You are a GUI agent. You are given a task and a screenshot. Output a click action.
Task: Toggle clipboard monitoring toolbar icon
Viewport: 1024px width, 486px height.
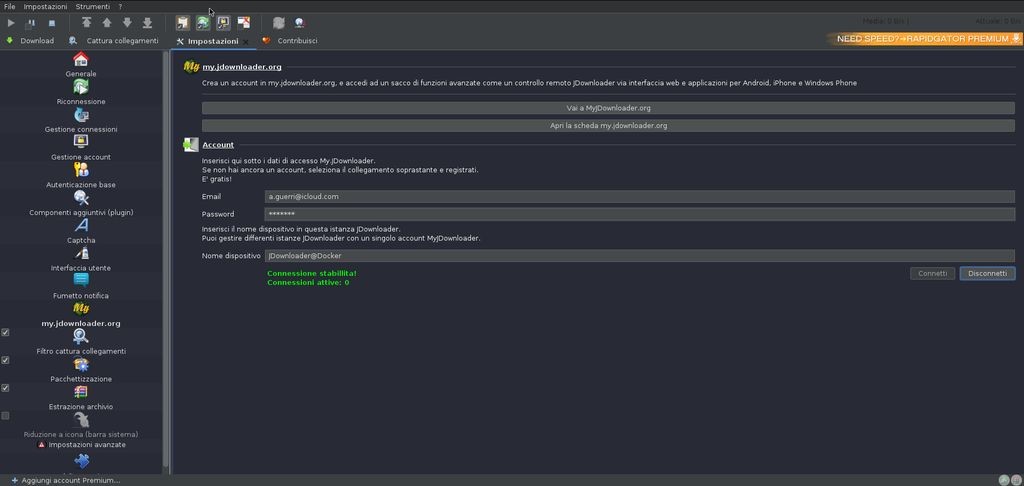183,23
